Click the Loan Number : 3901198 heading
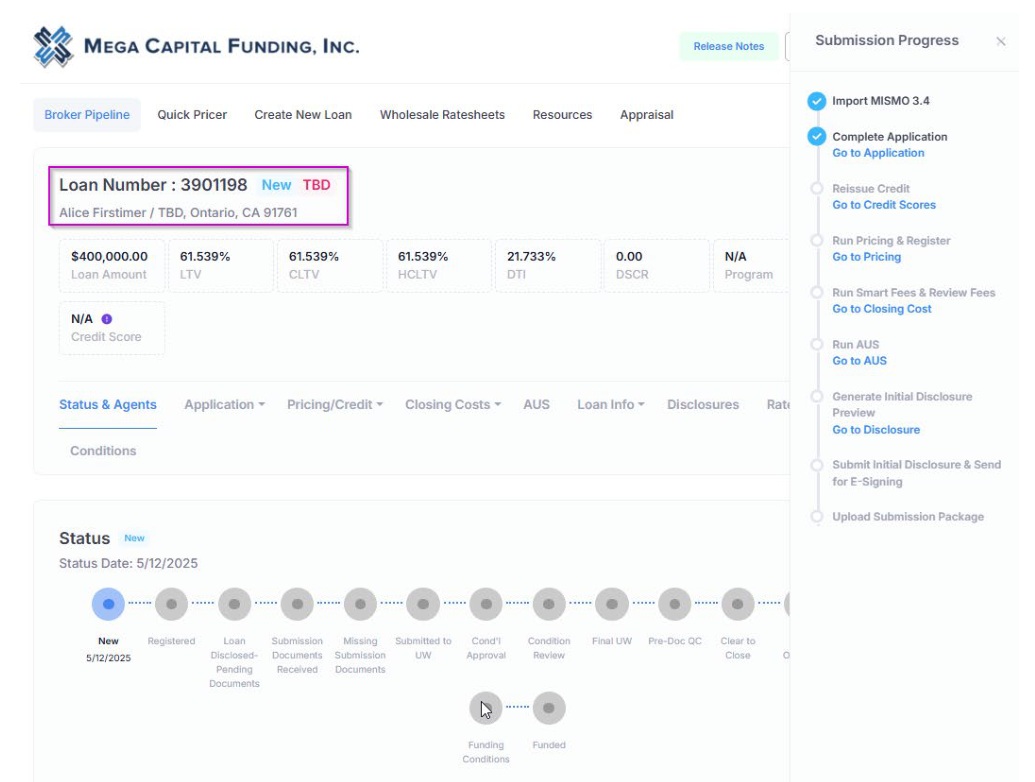This screenshot has height=782, width=1035. point(153,185)
